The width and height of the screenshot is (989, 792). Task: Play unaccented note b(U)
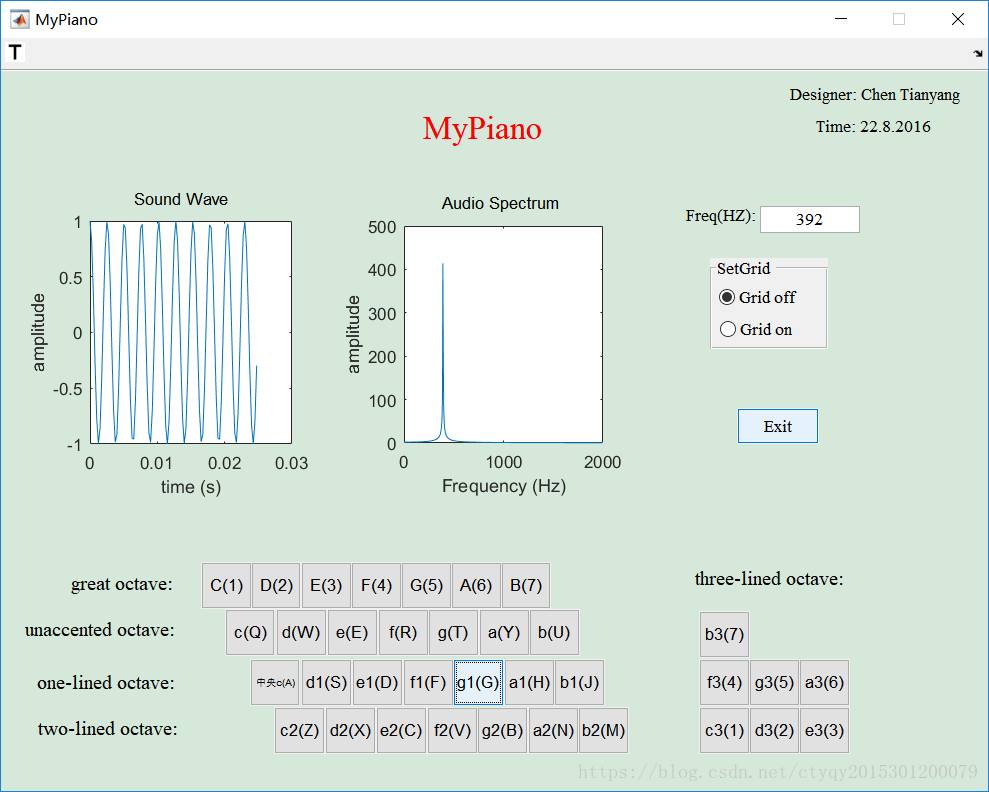(554, 632)
